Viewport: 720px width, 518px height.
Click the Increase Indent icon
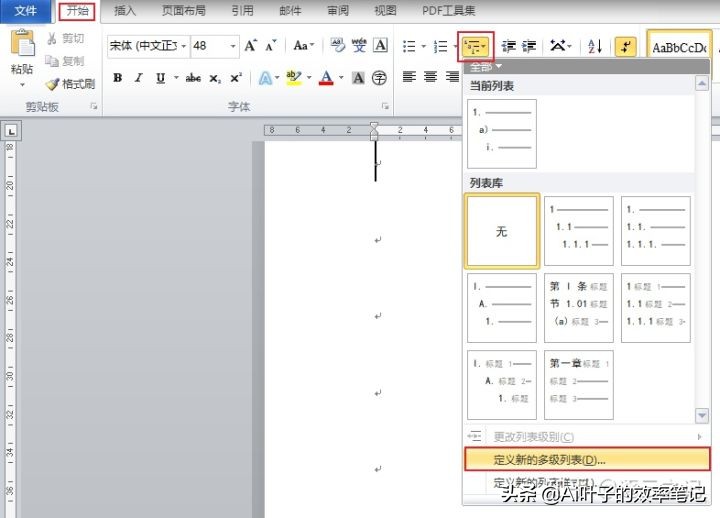tap(529, 46)
